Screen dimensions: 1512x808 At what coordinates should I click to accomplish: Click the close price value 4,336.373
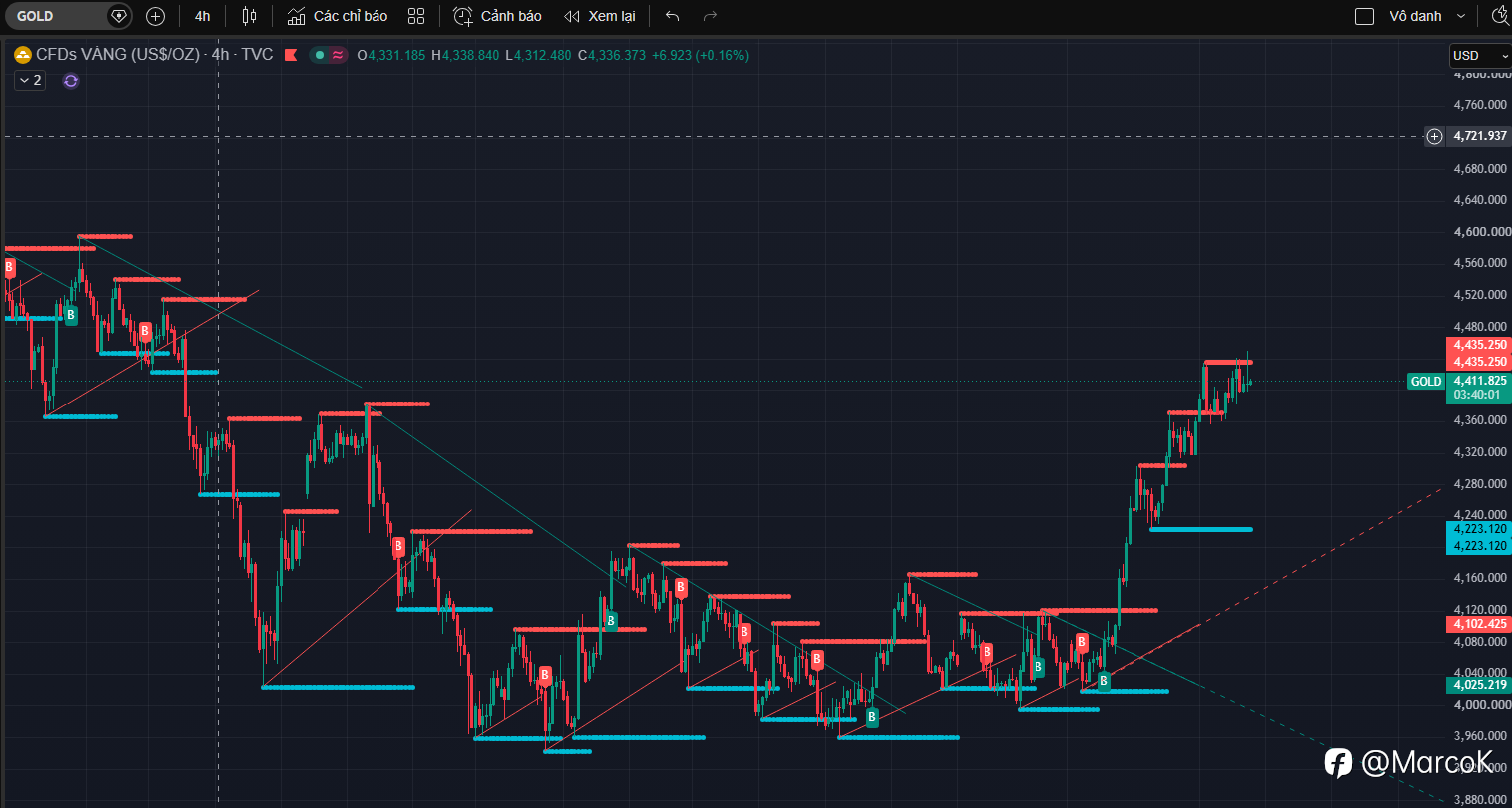click(x=617, y=55)
